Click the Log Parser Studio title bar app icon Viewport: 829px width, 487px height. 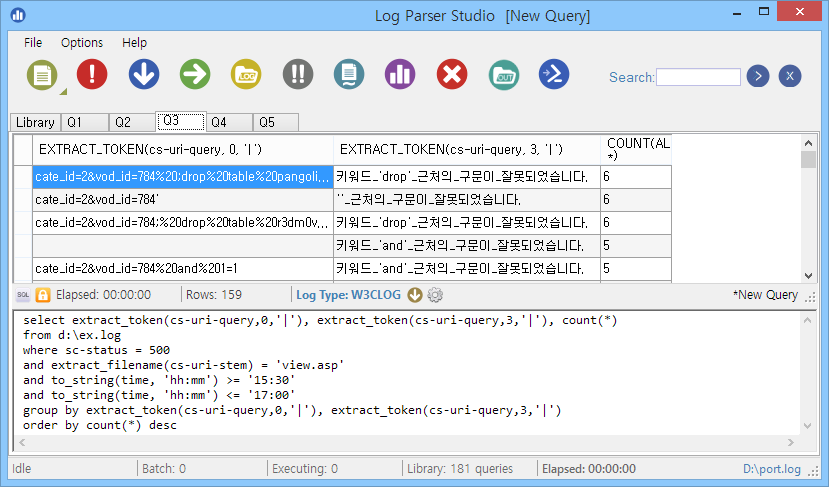[18, 15]
